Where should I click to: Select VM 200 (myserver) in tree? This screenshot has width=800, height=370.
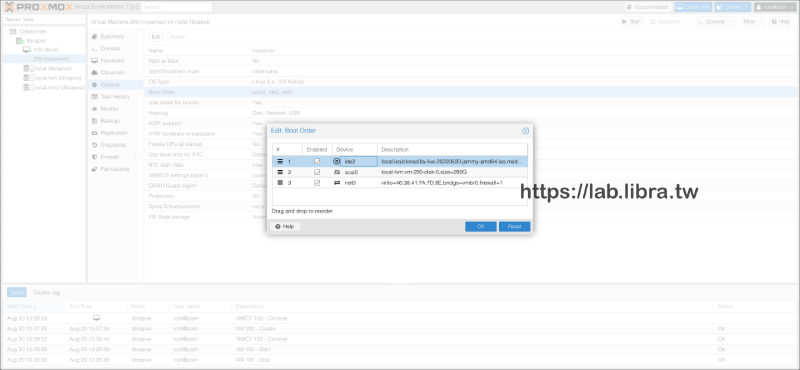[51, 59]
